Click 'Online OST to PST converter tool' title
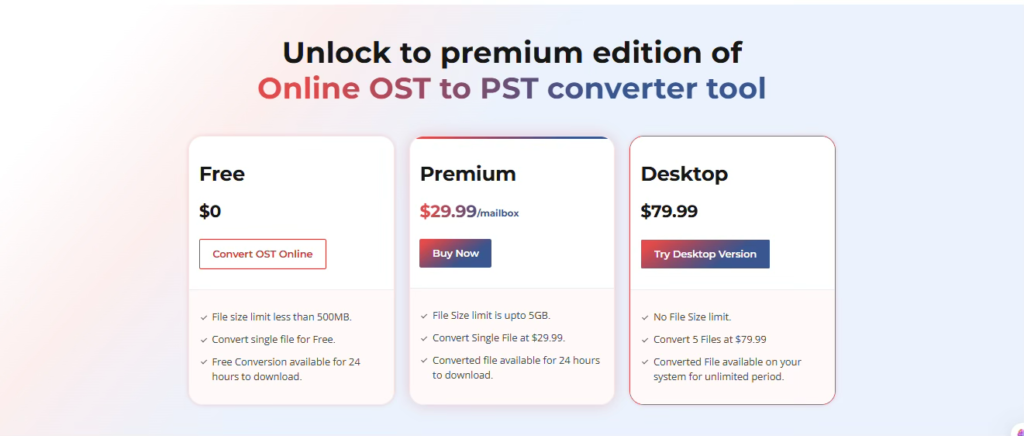 pos(512,88)
